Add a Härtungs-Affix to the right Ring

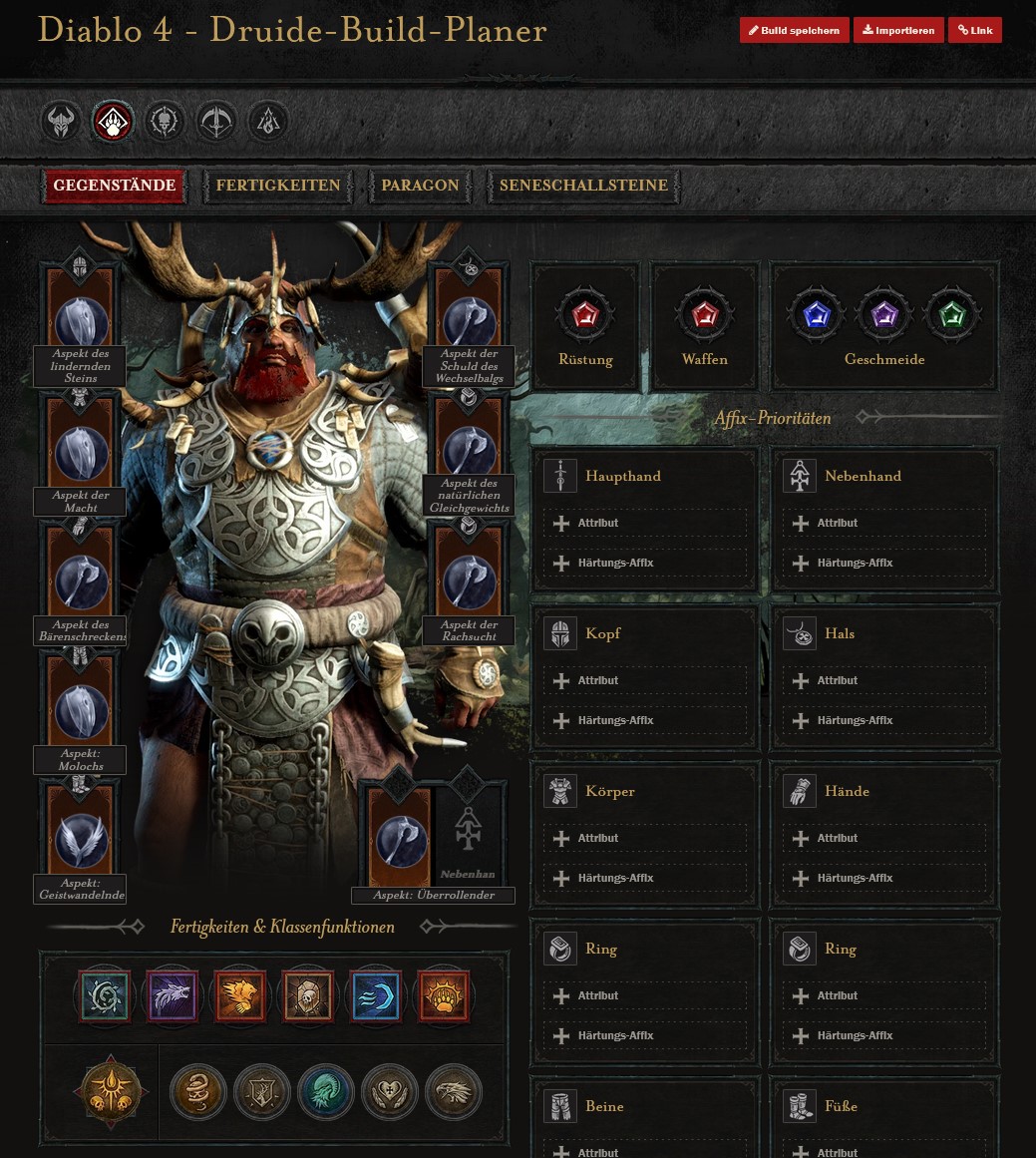tap(883, 1035)
